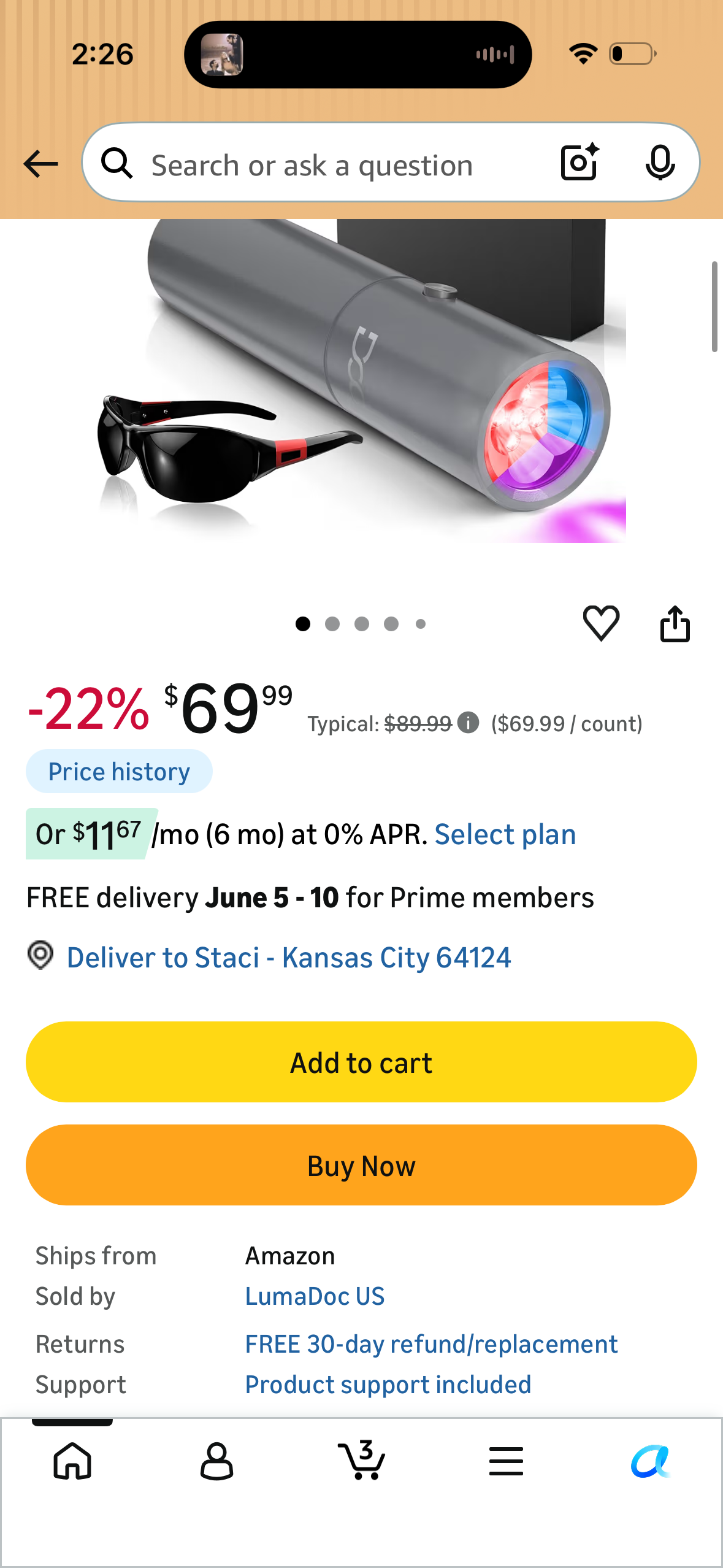Open the LumaDoc US seller page
Viewport: 723px width, 1568px height.
coord(315,1296)
